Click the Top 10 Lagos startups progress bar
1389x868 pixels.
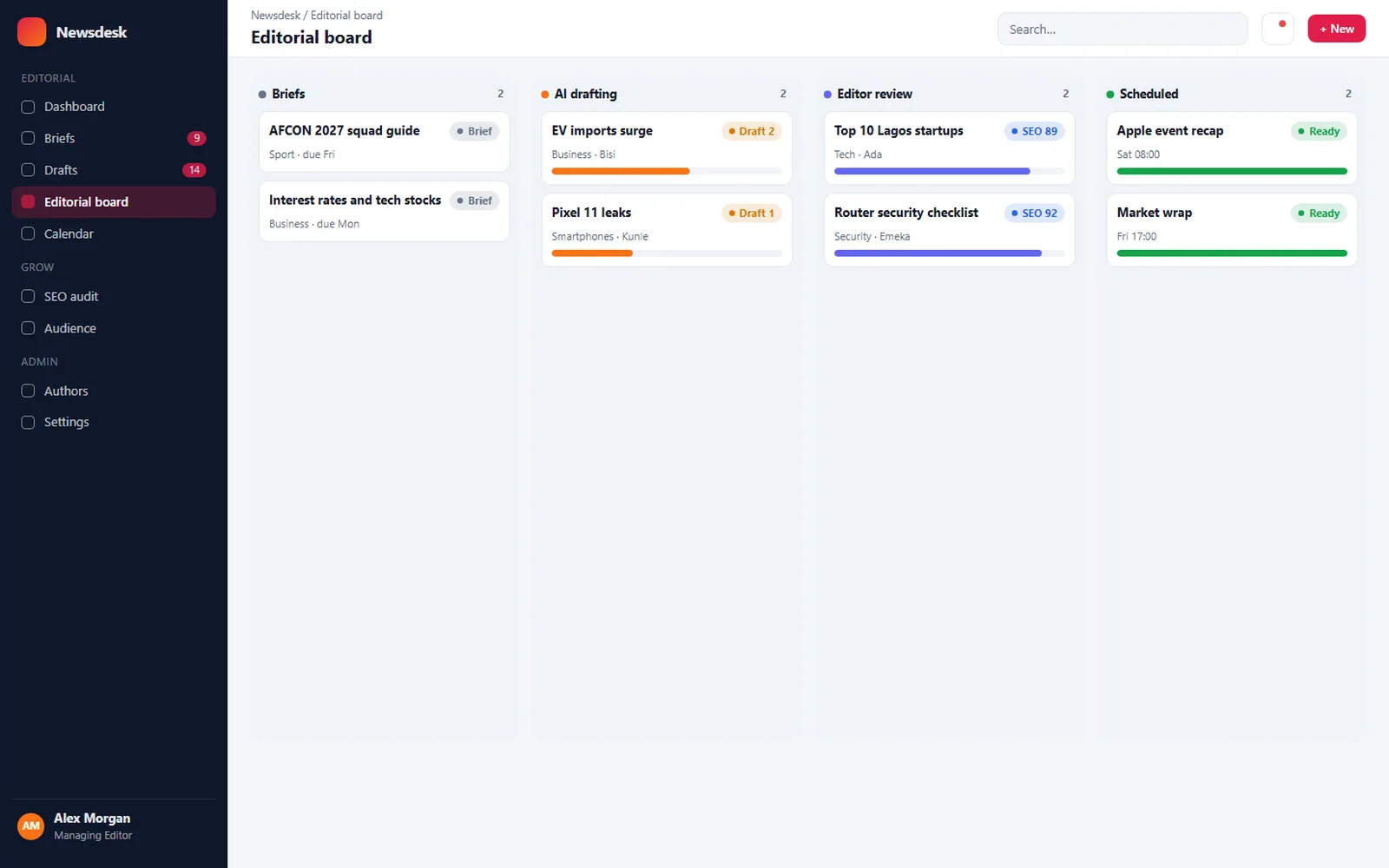click(949, 171)
